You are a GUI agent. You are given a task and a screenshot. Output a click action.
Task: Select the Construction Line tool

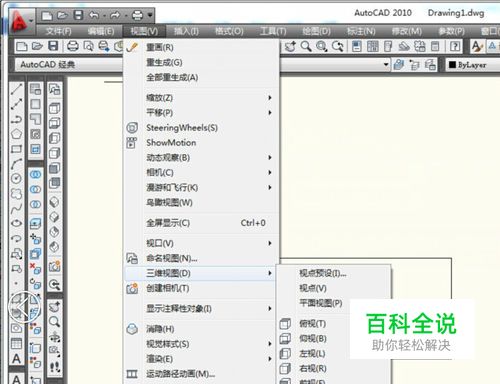click(x=16, y=104)
